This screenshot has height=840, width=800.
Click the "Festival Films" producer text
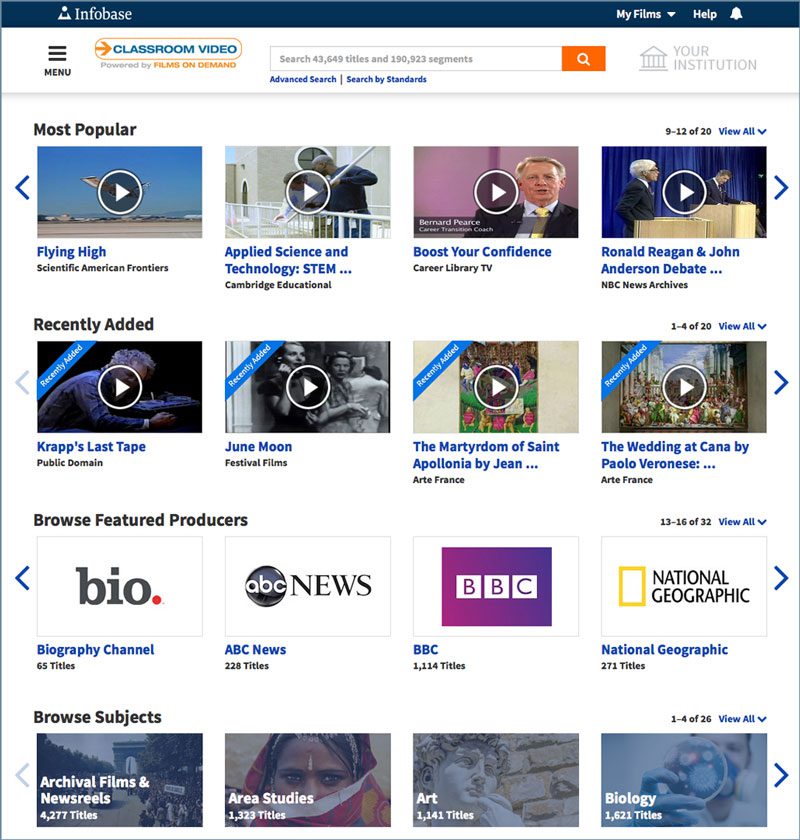click(256, 463)
